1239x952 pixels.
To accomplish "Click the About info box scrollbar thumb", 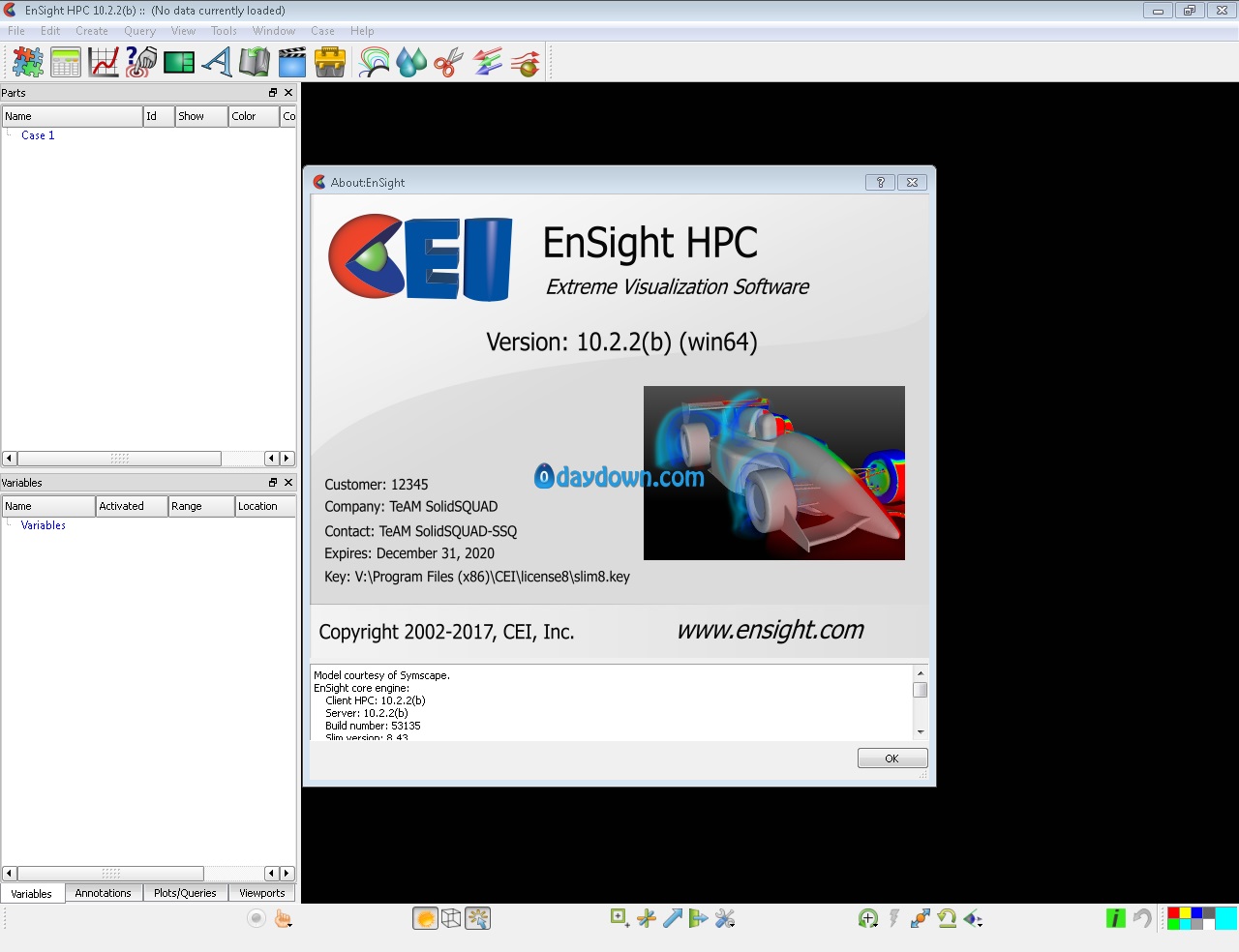I will pyautogui.click(x=921, y=690).
